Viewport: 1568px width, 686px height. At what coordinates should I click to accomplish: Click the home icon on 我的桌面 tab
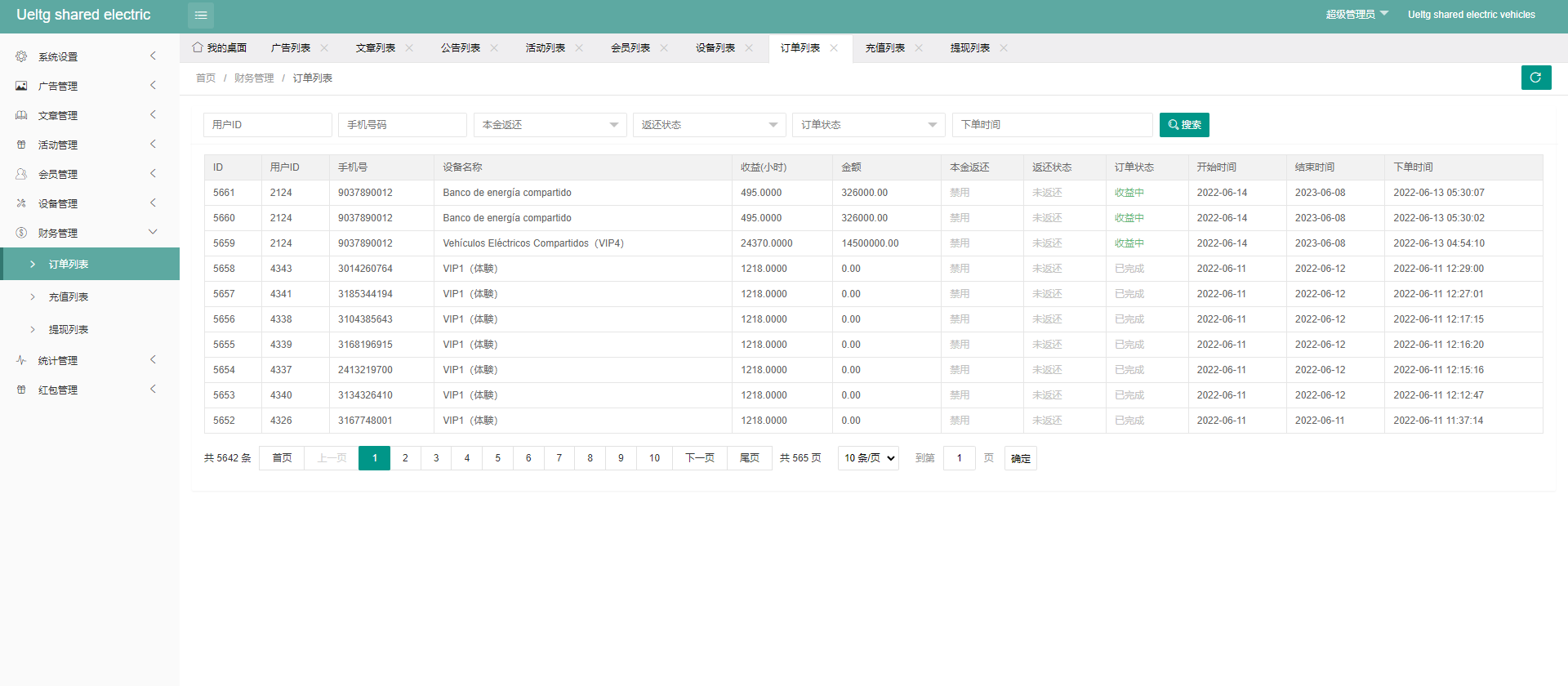pos(198,47)
